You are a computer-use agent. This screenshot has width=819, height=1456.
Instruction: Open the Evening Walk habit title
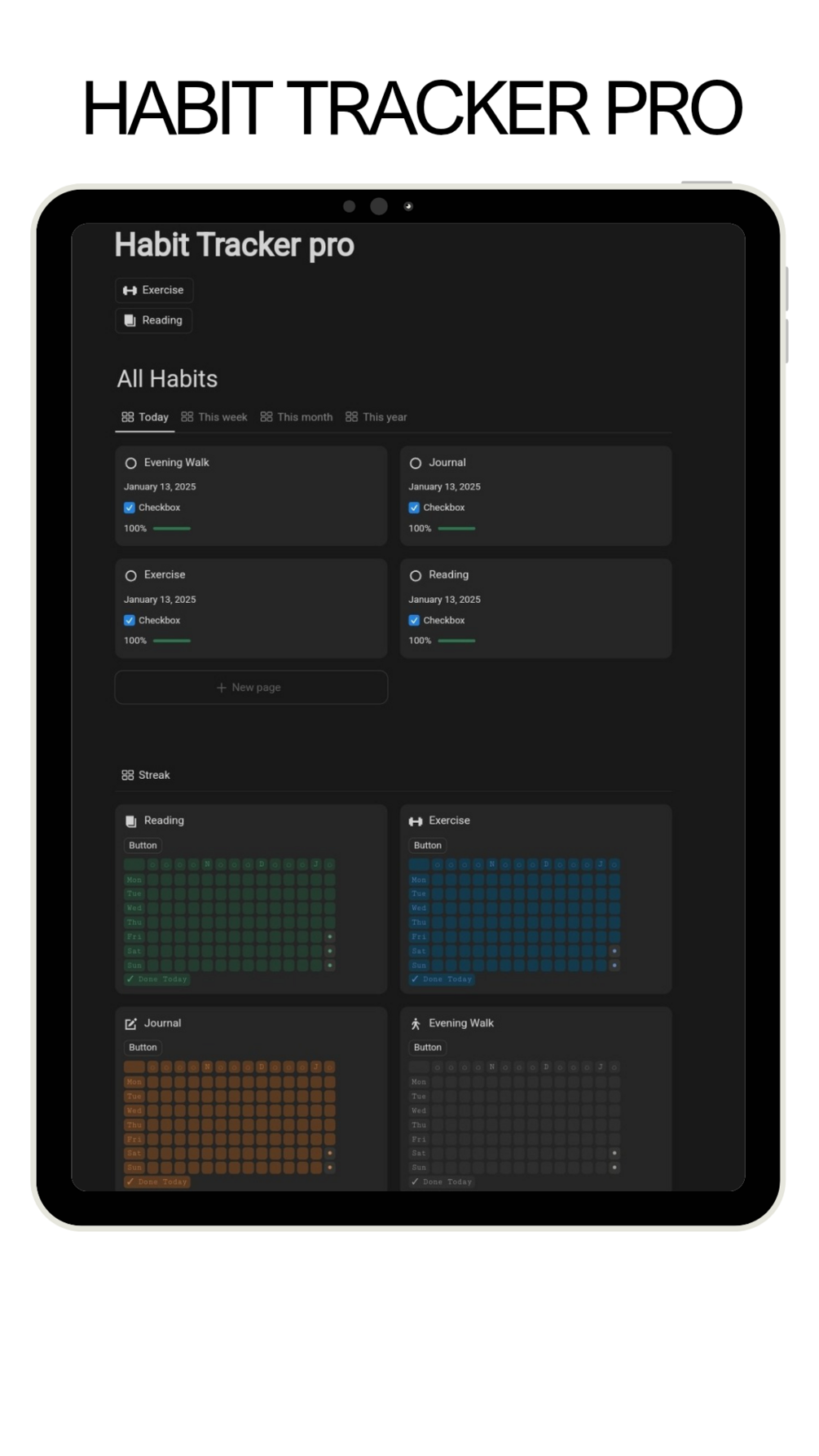[x=177, y=463]
